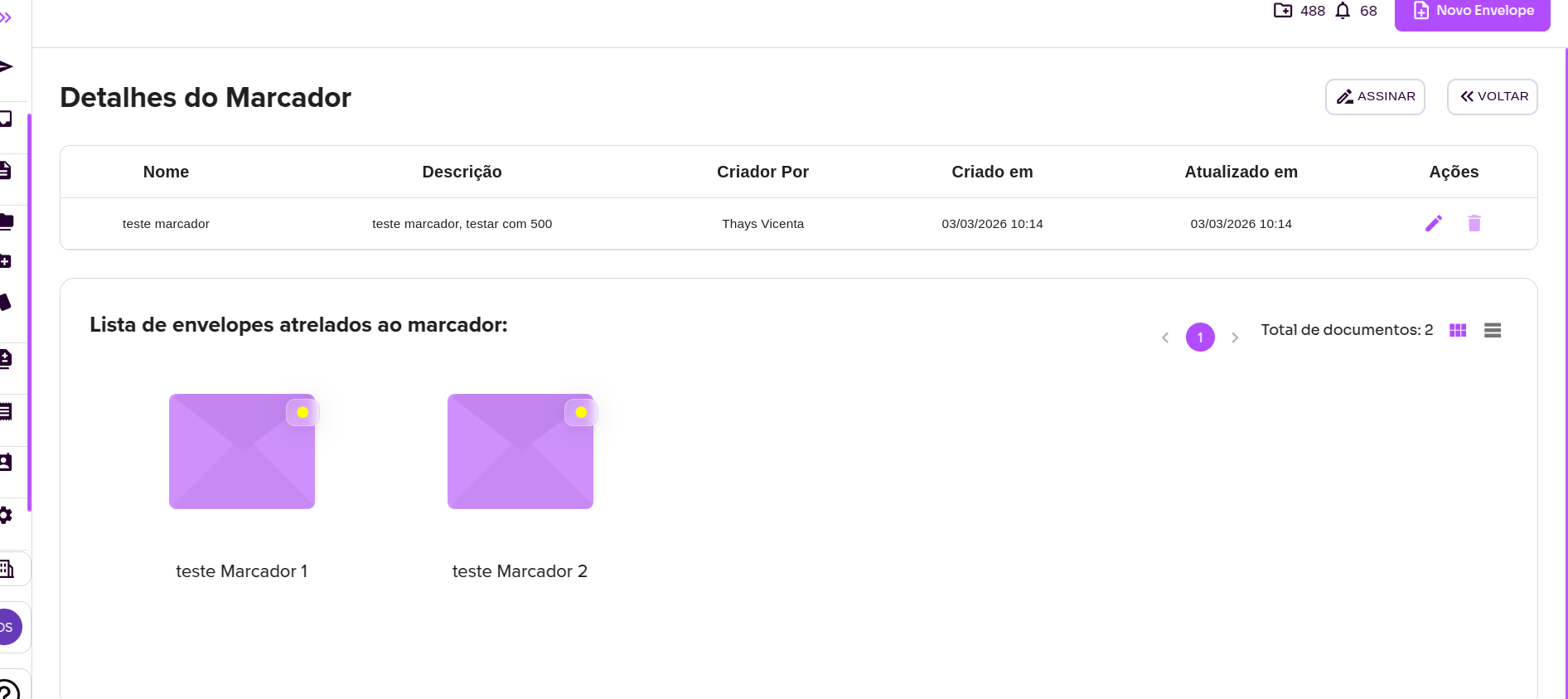The image size is (1568, 699).
Task: Click the VOLTAR button
Action: coord(1492,97)
